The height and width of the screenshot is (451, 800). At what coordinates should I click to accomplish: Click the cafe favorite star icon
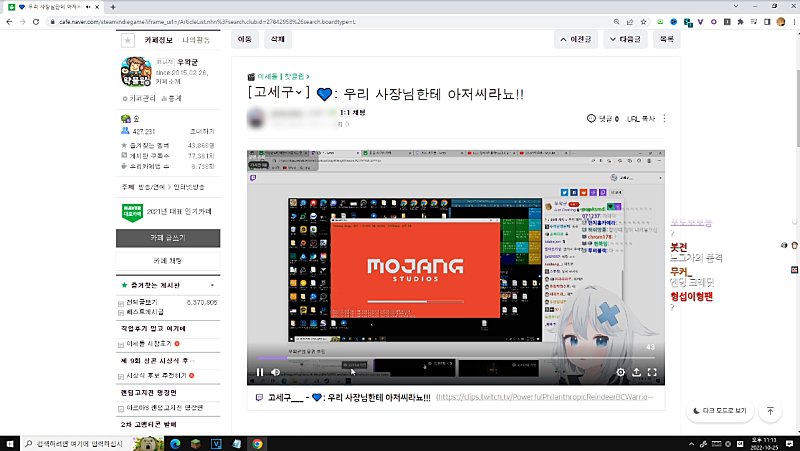127,40
